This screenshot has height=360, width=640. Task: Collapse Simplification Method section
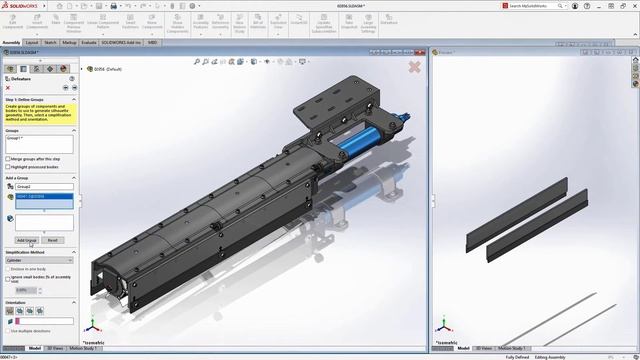coord(74,252)
